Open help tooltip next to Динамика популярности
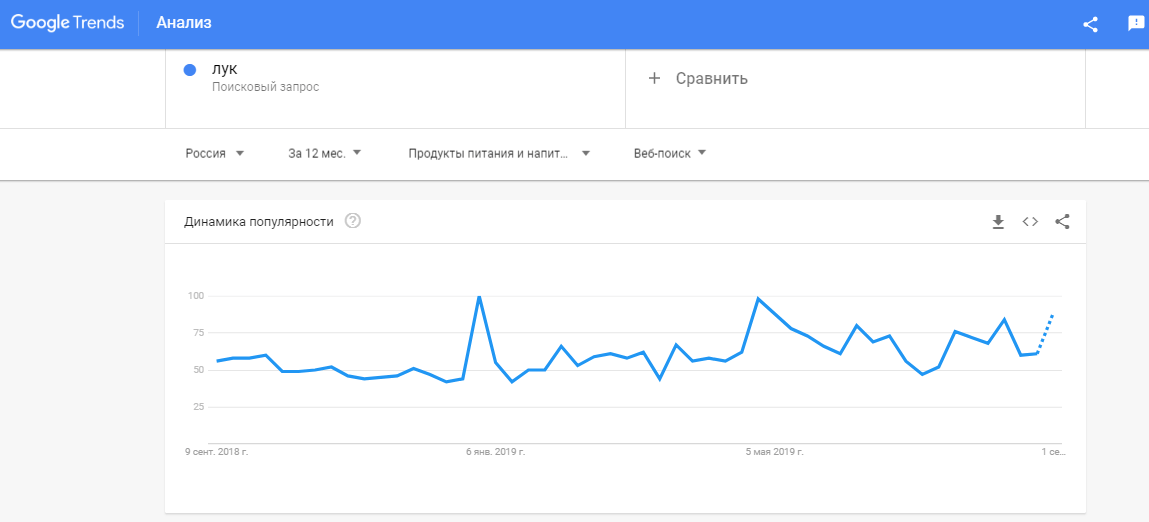The image size is (1149, 522). [352, 221]
